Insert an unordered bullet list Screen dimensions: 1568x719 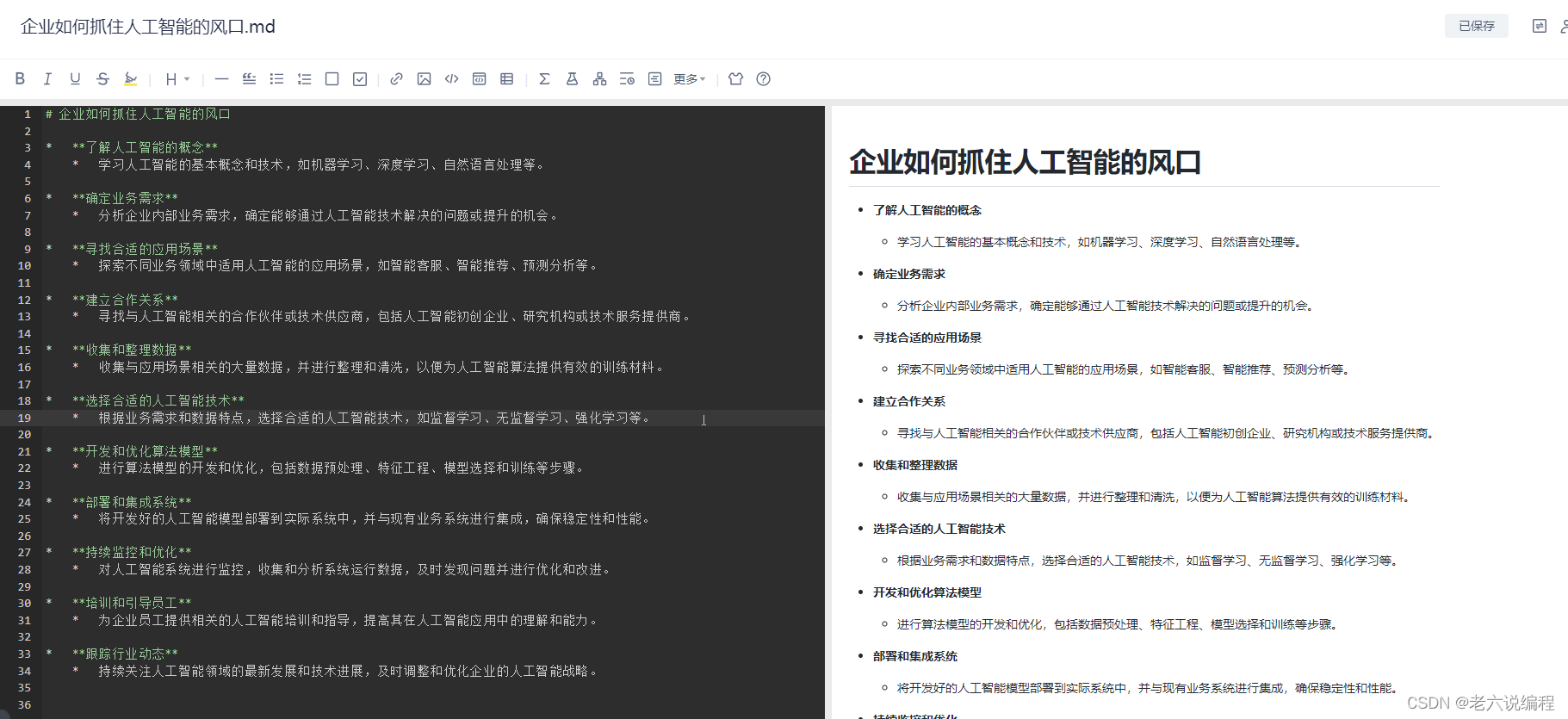pos(276,79)
